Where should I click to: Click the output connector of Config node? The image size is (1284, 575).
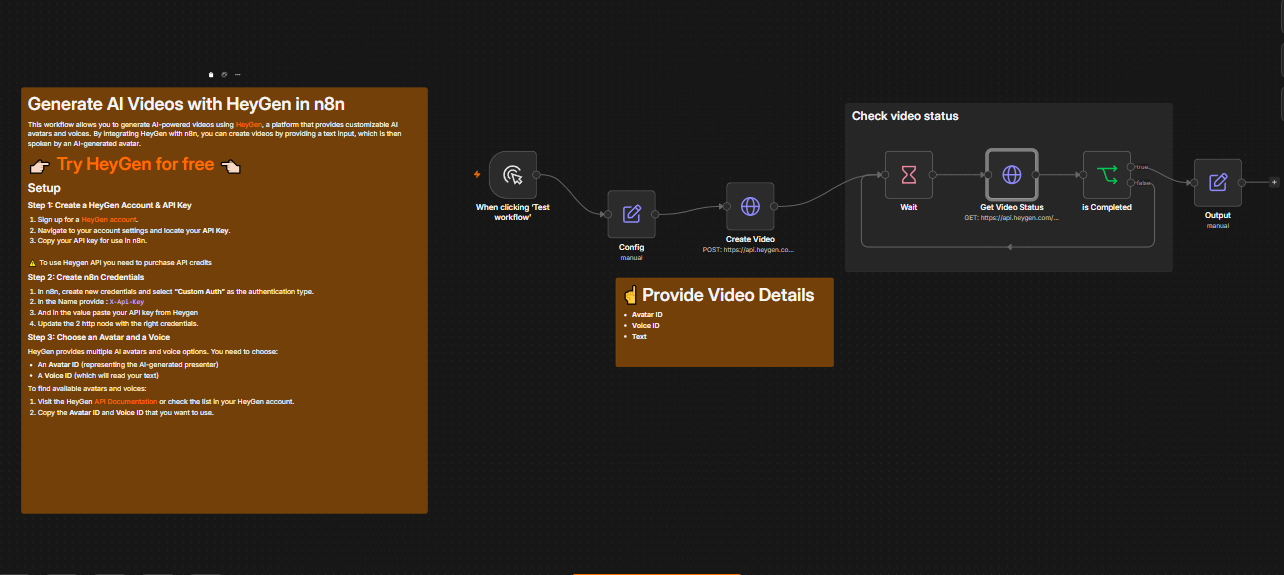point(655,214)
